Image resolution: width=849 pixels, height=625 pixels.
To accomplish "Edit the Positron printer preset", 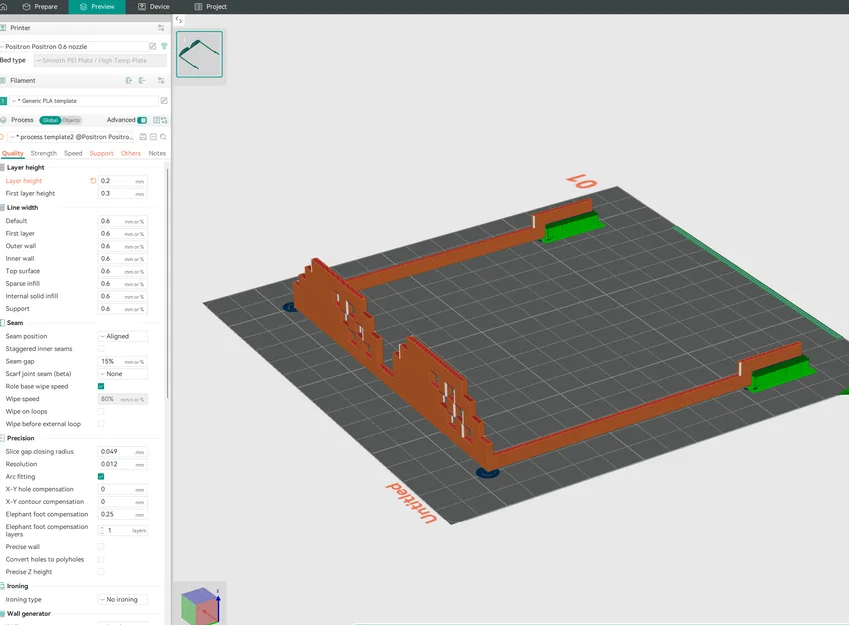I will (x=153, y=47).
